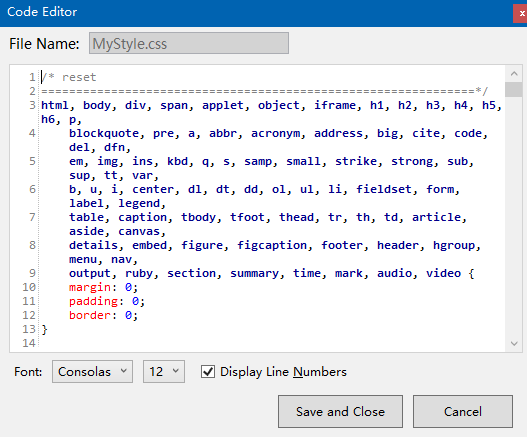
Task: Click the 'output' selector on line 9
Action: click(90, 273)
